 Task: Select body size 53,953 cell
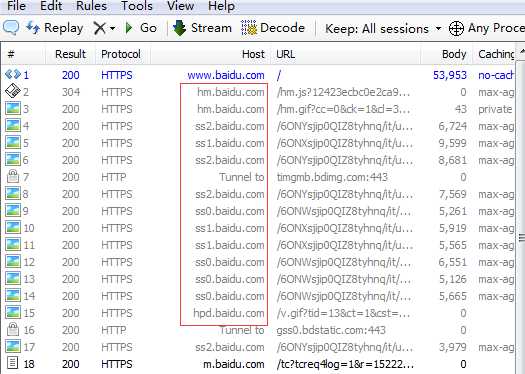(450, 75)
